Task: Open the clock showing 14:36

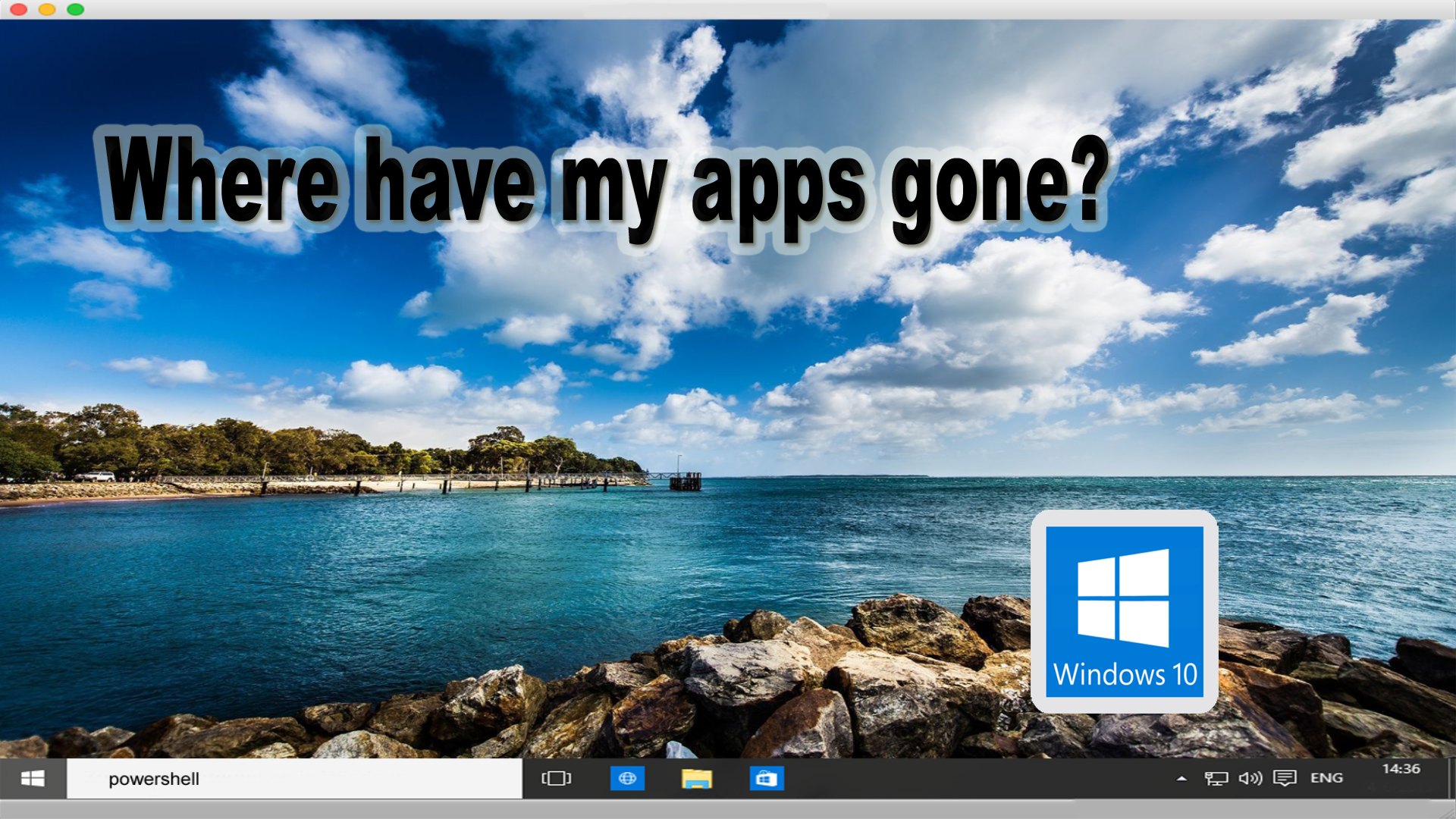Action: click(1401, 770)
